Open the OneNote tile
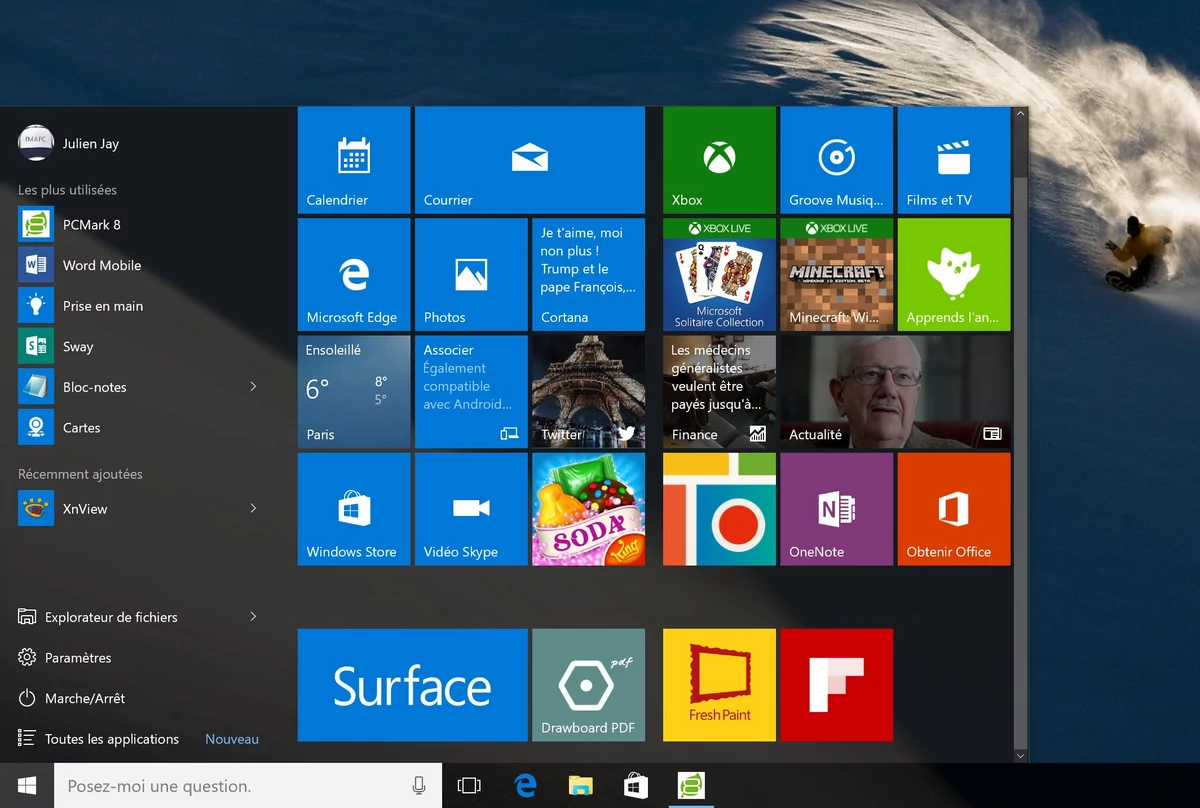The image size is (1200, 808). (836, 509)
